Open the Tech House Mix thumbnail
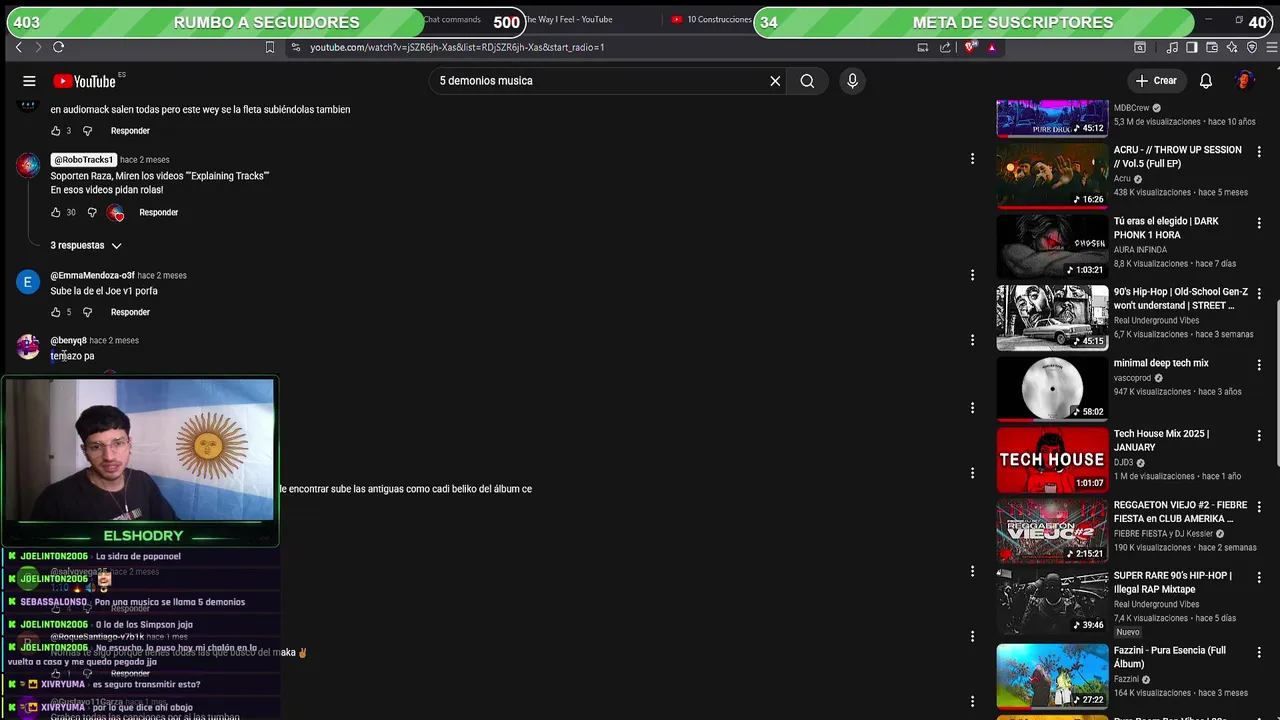Screen dimensions: 1280x720 pyautogui.click(x=1052, y=459)
